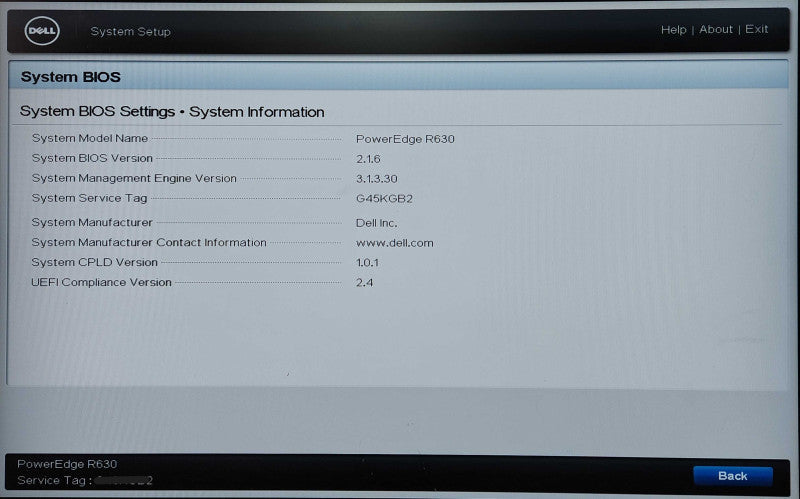
Task: Click the System BIOS heading
Action: pyautogui.click(x=70, y=77)
